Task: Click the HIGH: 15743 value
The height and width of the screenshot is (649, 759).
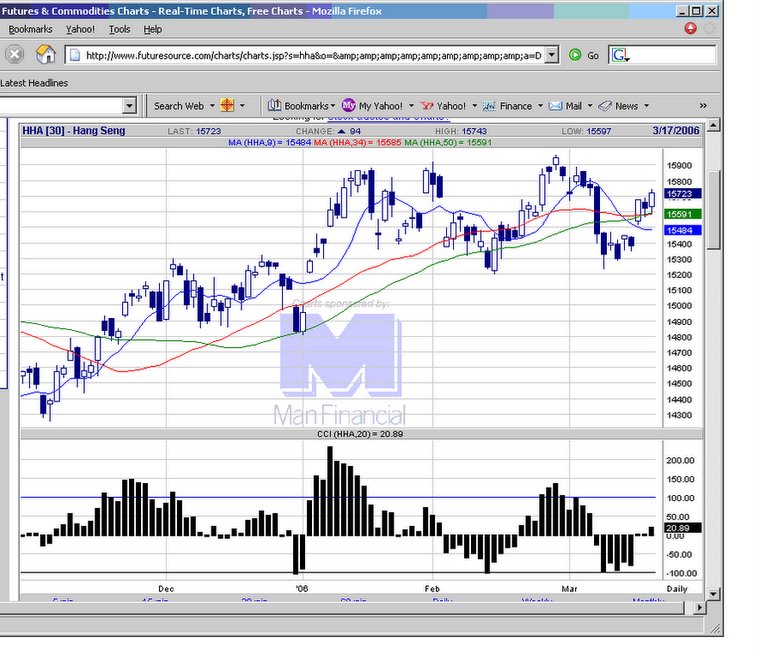Action: pyautogui.click(x=461, y=131)
